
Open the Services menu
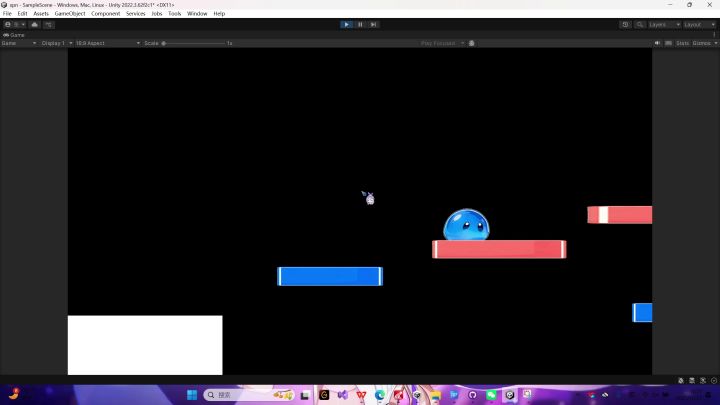click(135, 14)
